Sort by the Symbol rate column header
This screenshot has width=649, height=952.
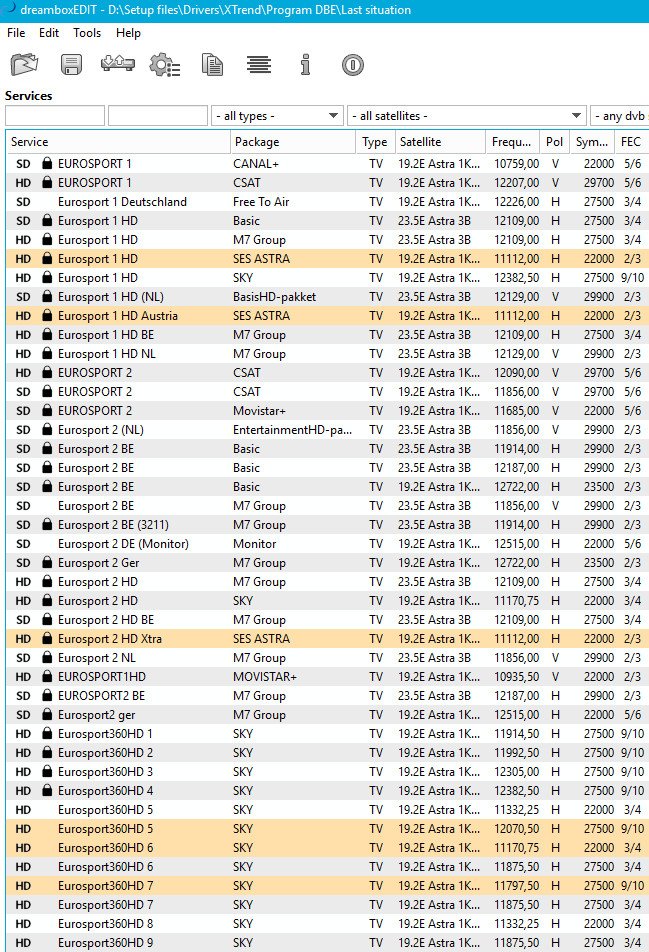[592, 141]
